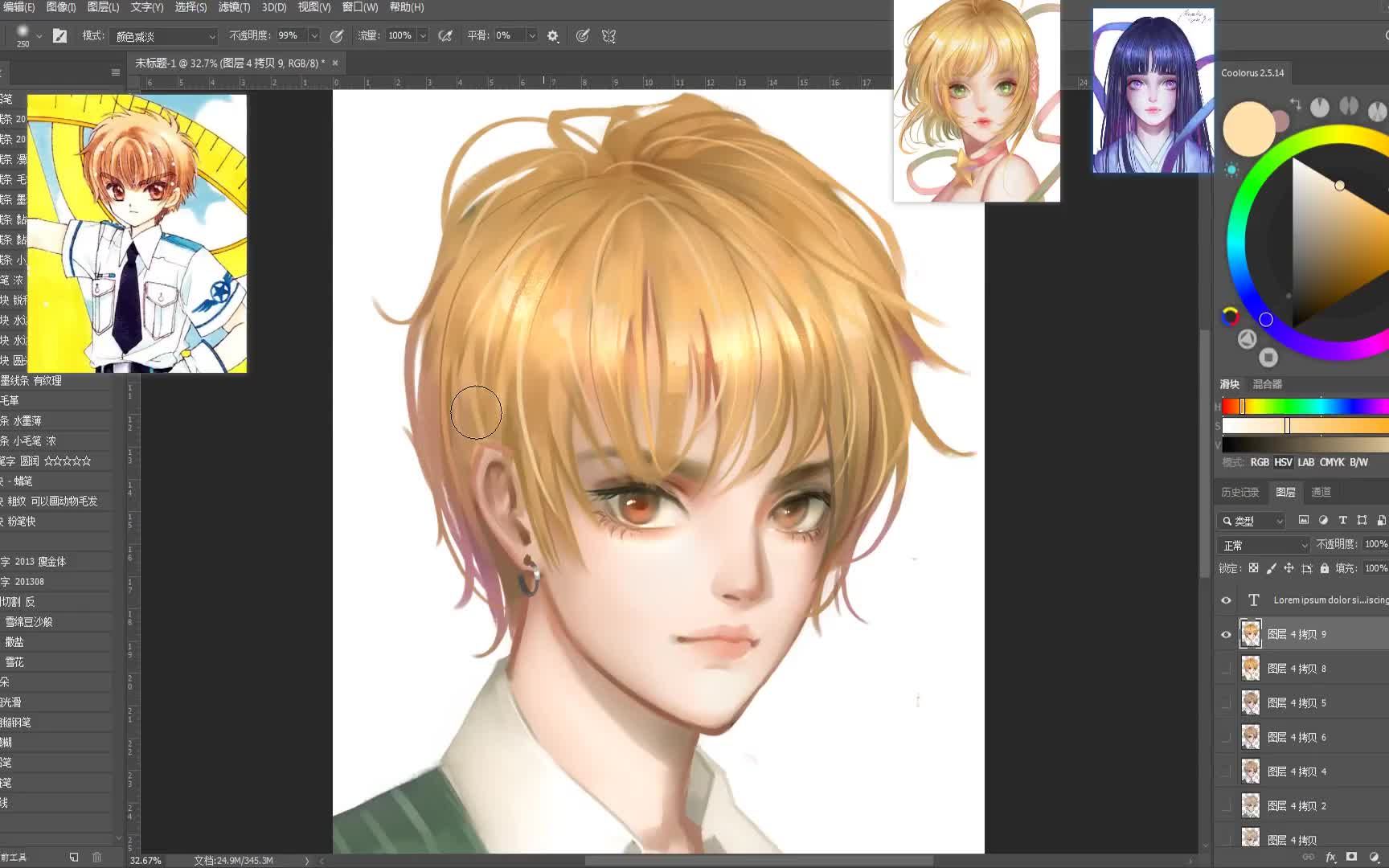Lock position move icon
Screen dimensions: 1389x868
pos(1289,567)
